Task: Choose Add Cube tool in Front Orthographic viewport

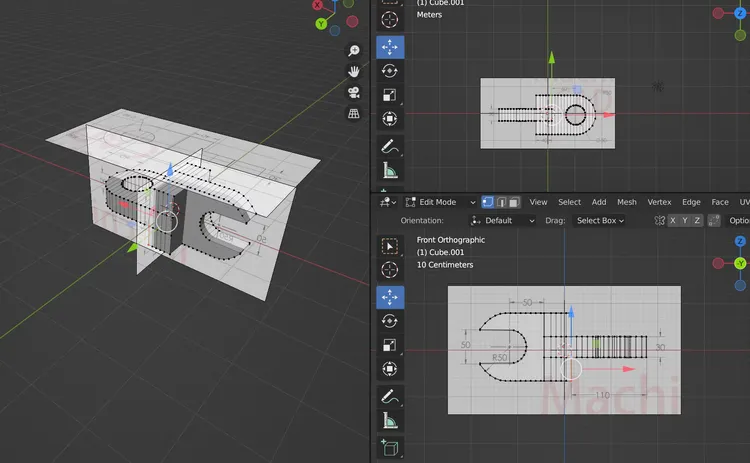Action: pyautogui.click(x=390, y=448)
